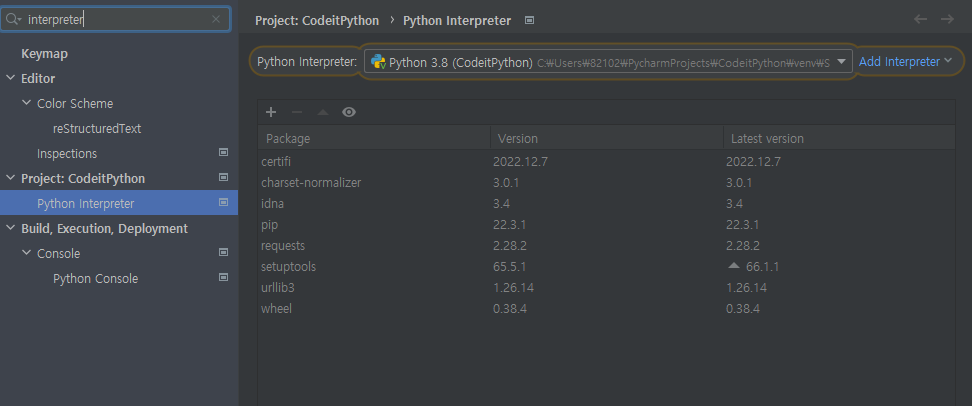Click the back navigation arrow

tap(921, 20)
